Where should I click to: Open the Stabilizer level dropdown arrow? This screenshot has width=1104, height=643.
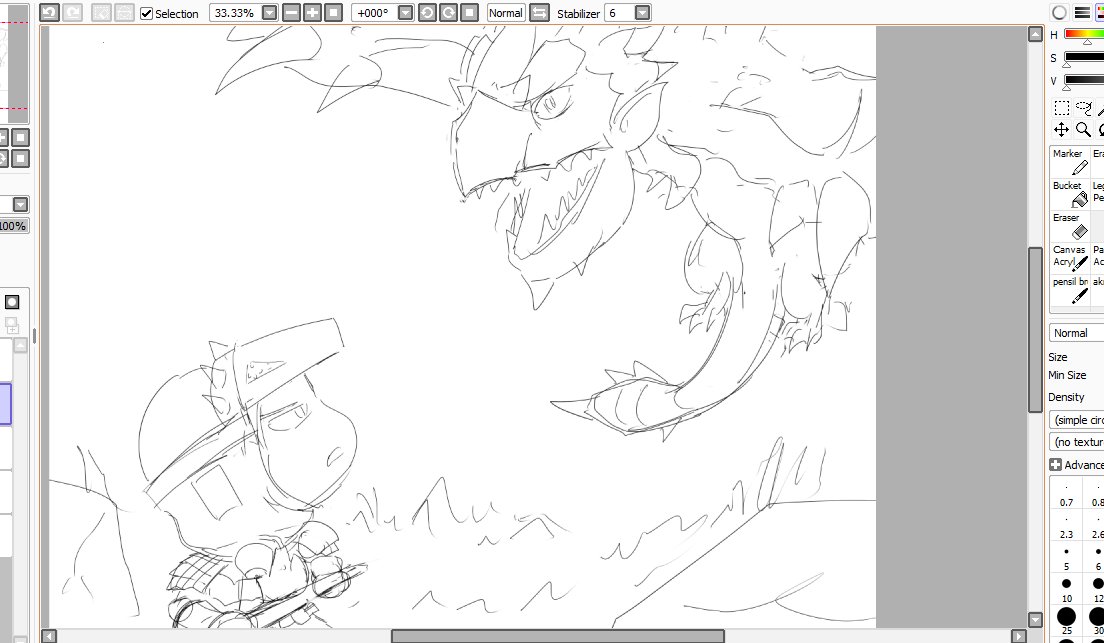click(x=643, y=13)
